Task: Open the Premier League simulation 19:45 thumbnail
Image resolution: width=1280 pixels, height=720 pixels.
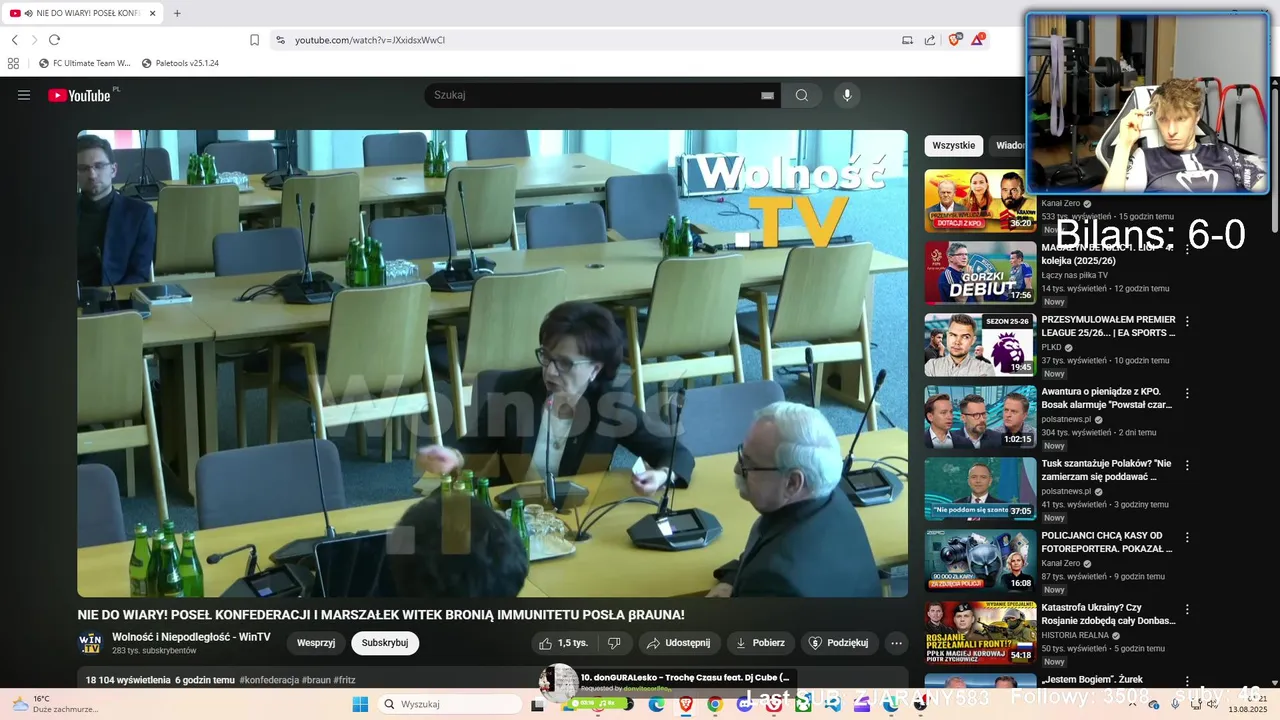Action: (980, 345)
